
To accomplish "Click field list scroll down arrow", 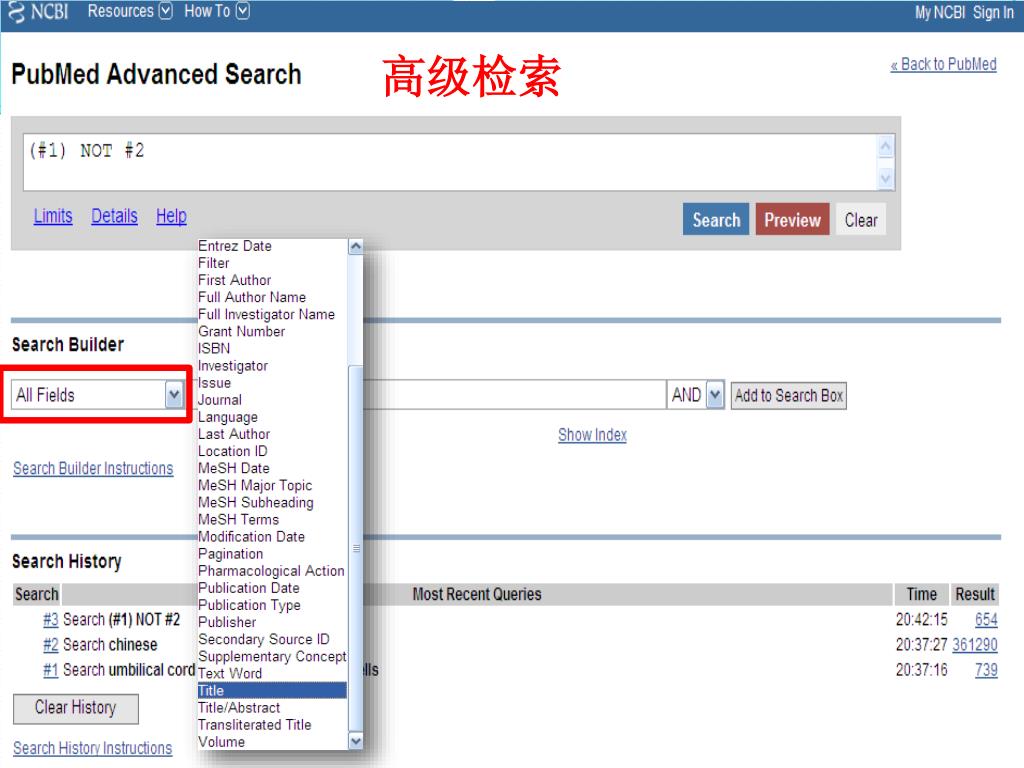I will point(356,741).
